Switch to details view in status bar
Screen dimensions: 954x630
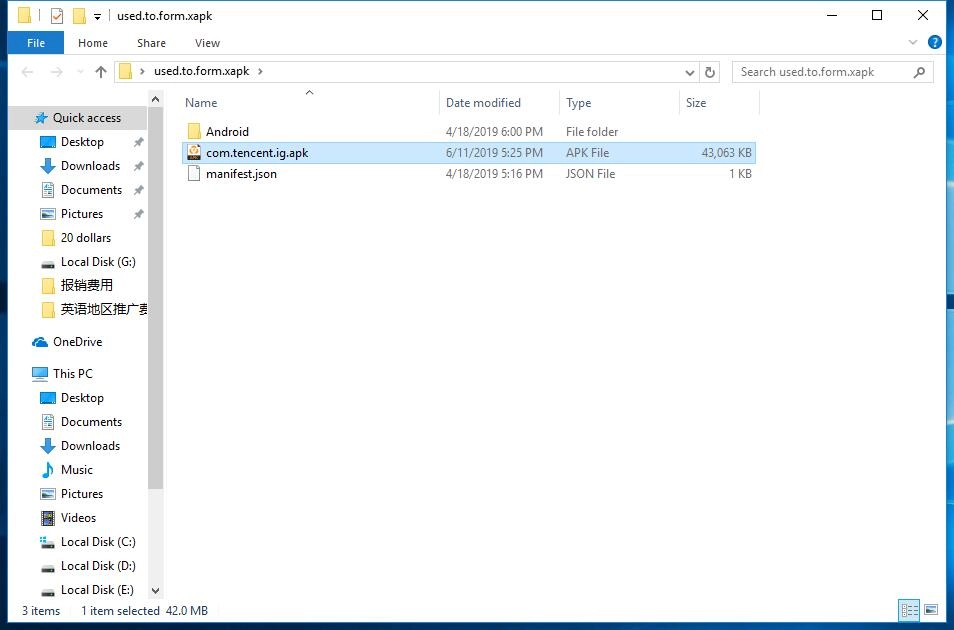point(909,610)
